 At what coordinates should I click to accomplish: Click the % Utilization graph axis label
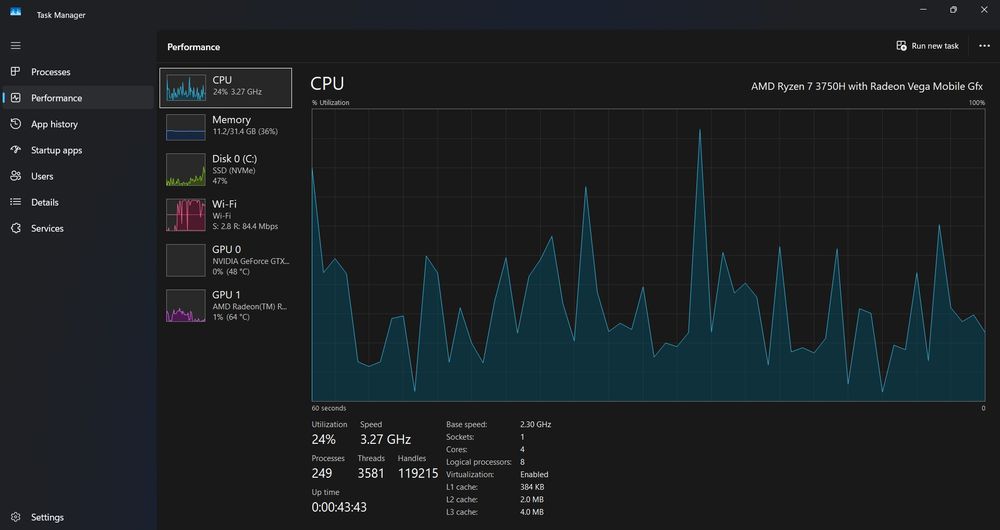click(330, 103)
